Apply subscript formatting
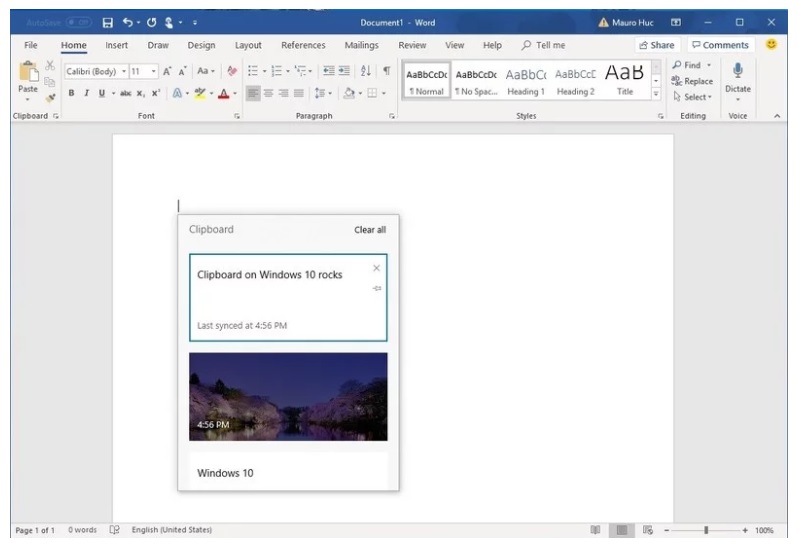This screenshot has width=799, height=547. click(x=141, y=93)
